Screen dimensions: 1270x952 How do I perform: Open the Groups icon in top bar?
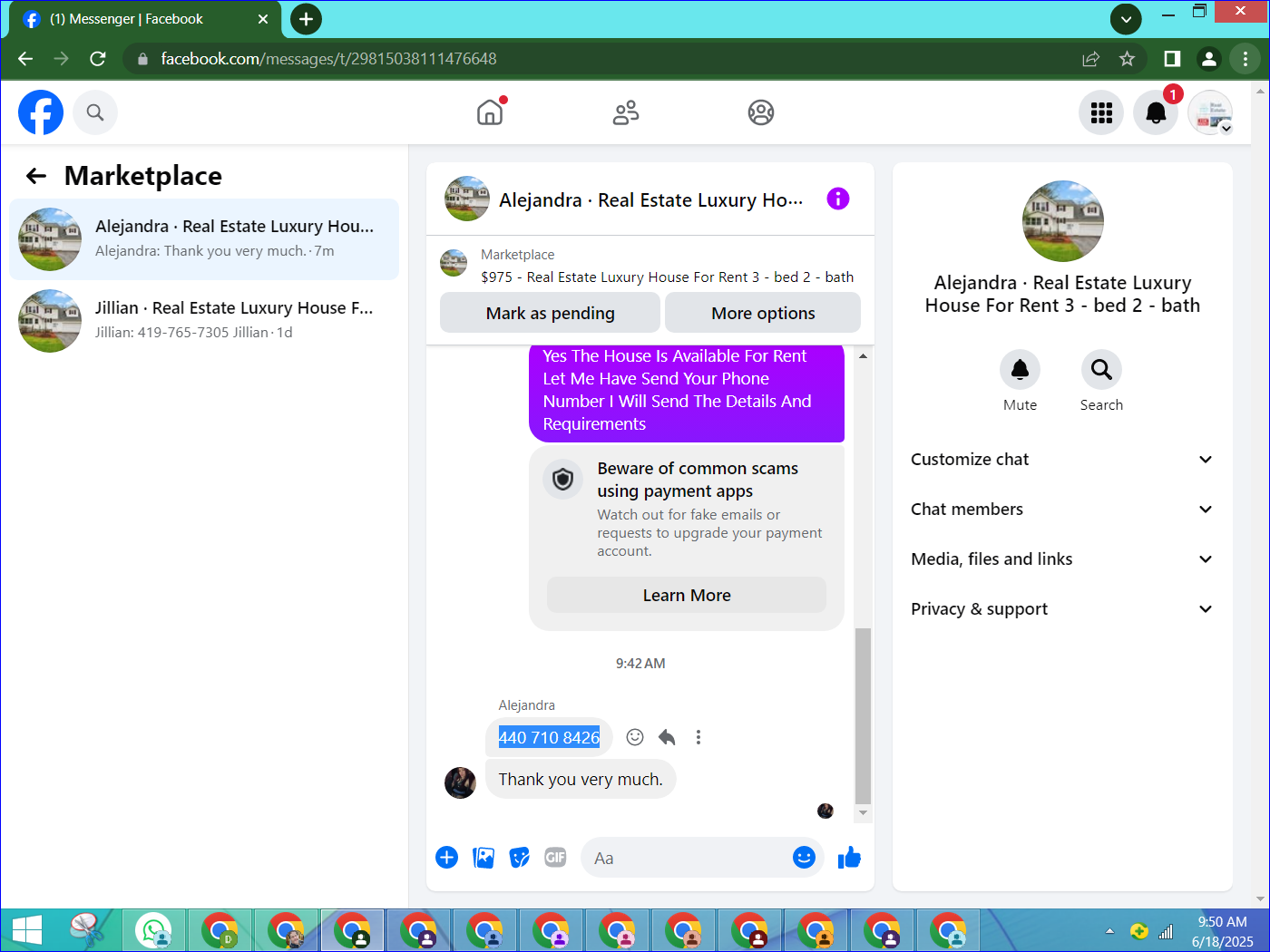click(x=761, y=112)
